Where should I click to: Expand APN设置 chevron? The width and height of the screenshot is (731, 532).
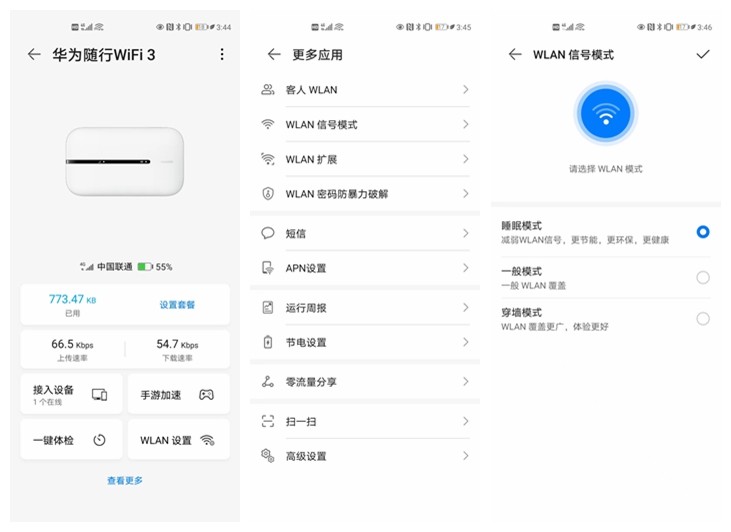(x=465, y=268)
